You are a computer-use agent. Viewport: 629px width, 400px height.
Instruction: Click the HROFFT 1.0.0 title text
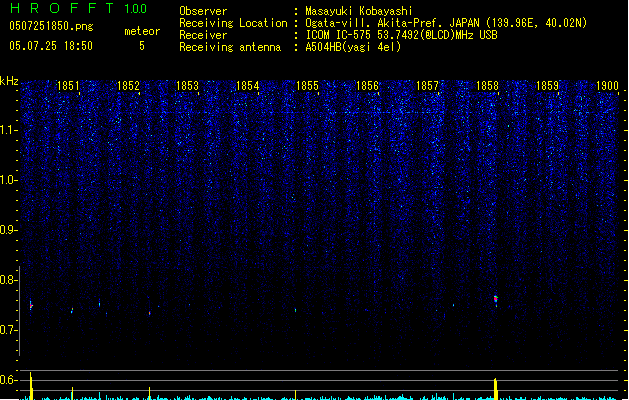(x=78, y=8)
